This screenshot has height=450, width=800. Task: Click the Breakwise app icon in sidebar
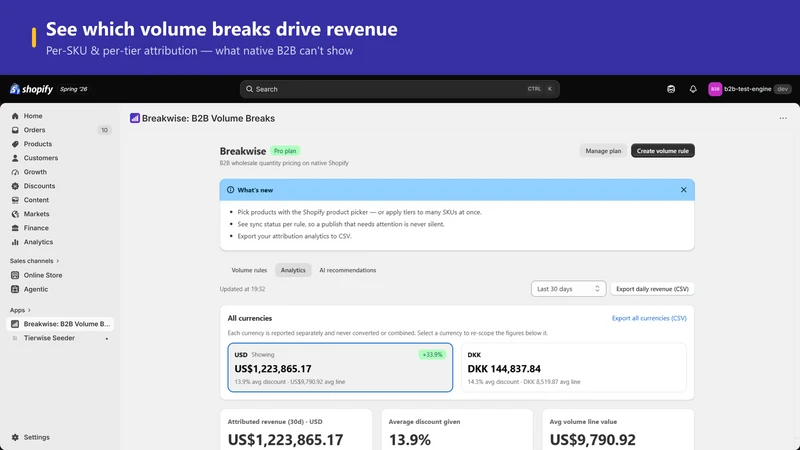(x=15, y=324)
